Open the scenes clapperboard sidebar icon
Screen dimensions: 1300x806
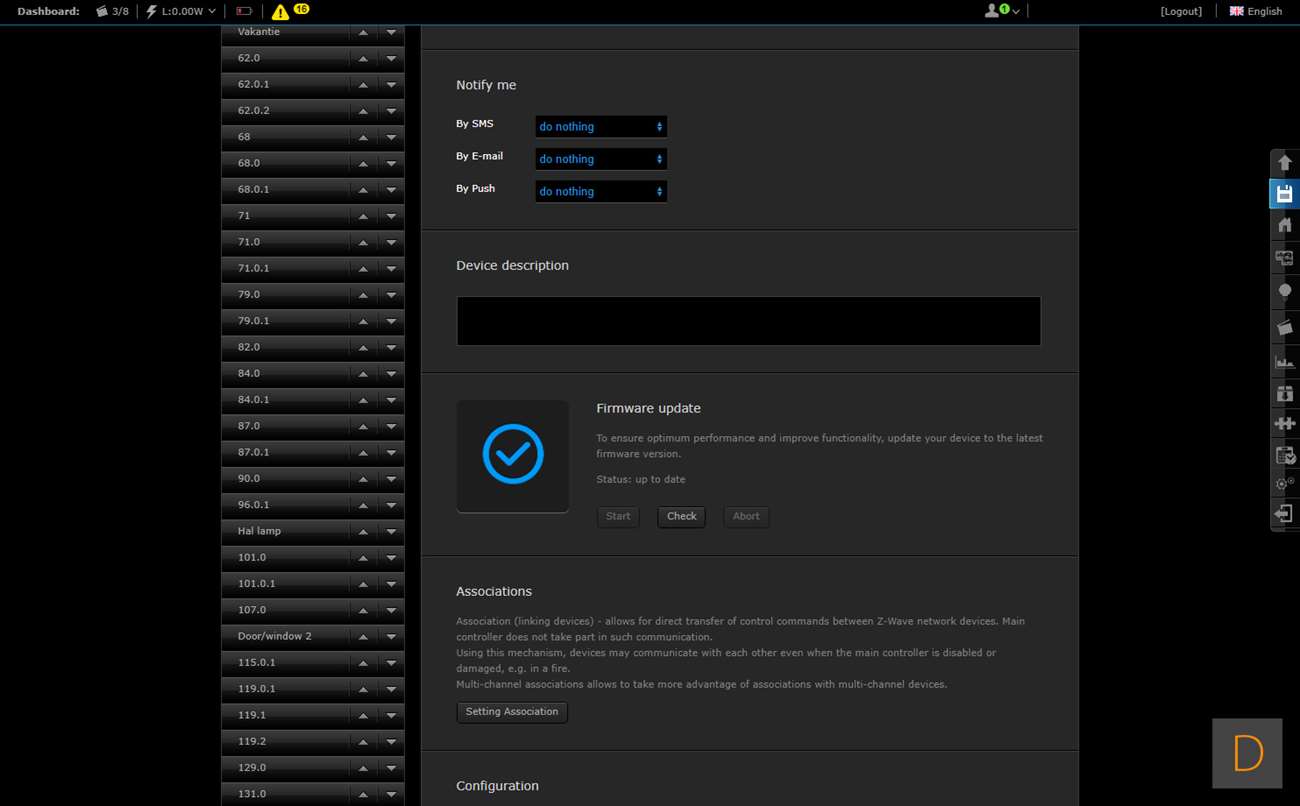[1285, 327]
